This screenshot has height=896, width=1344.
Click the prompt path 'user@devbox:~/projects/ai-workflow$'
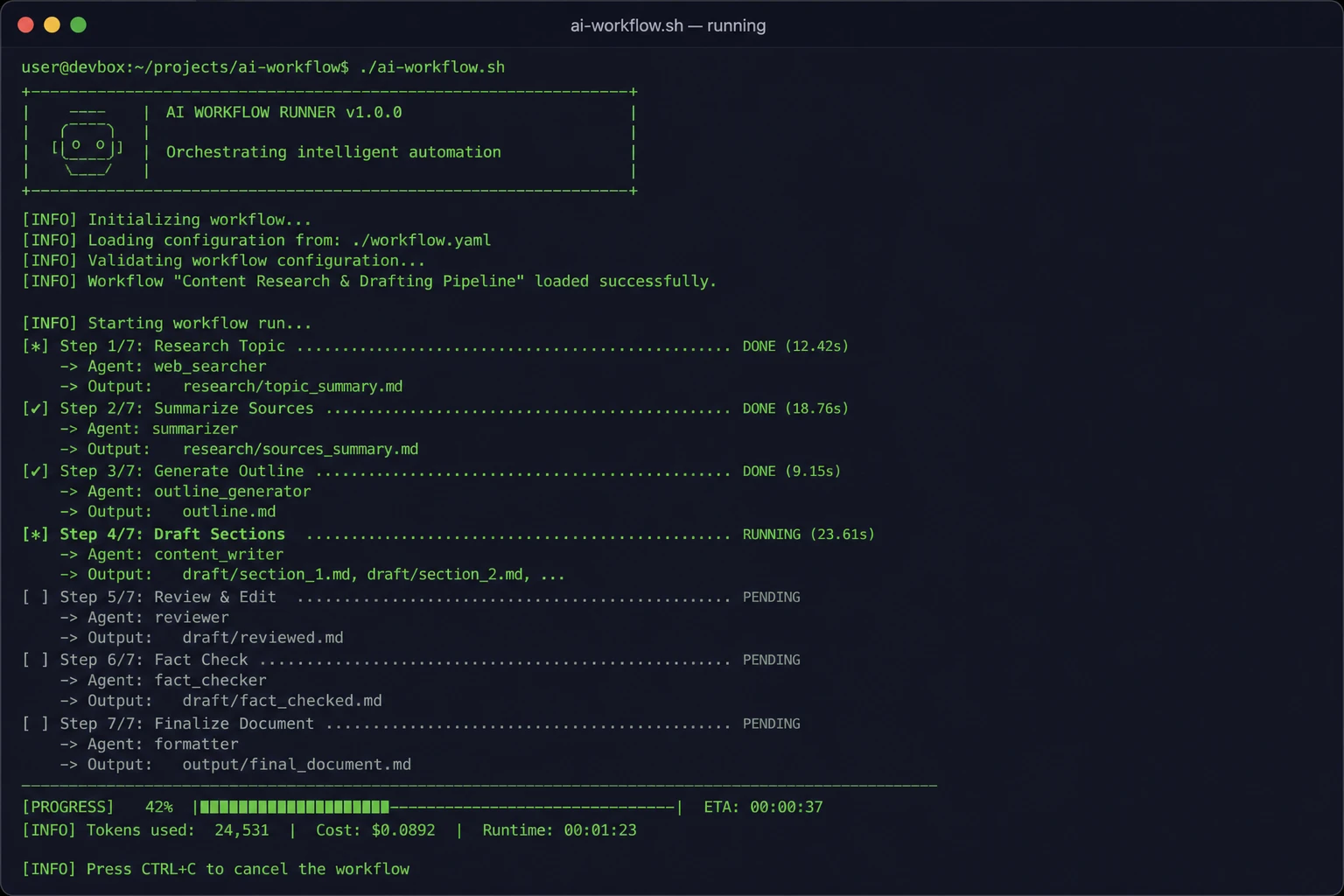pos(185,67)
